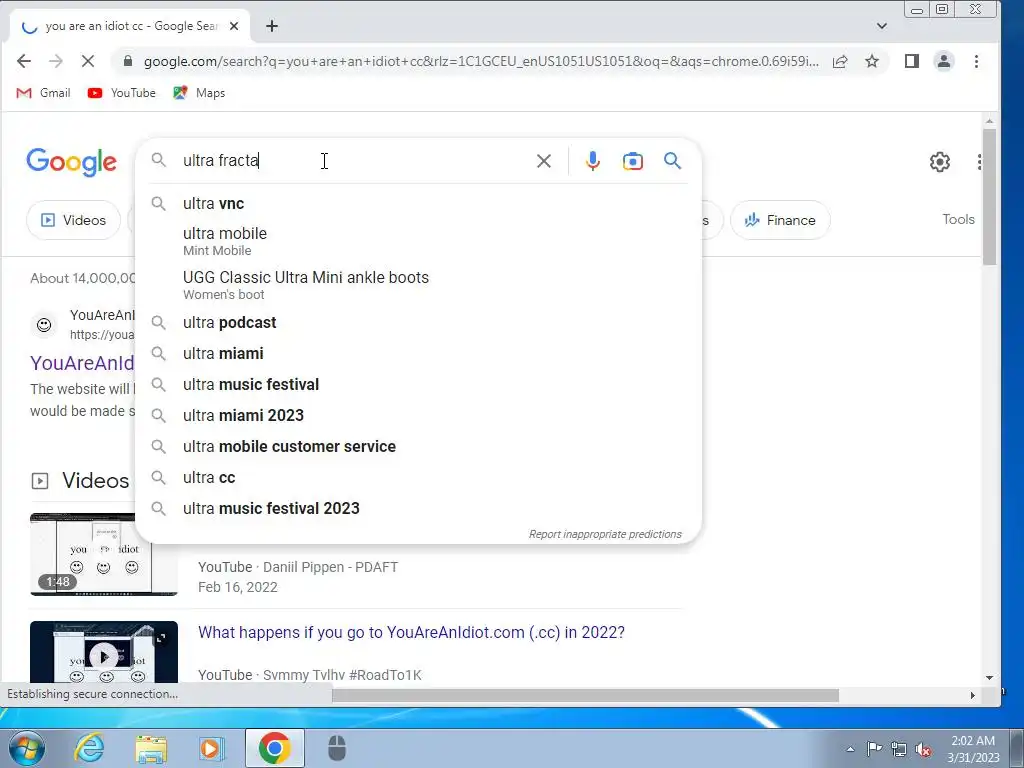Open the YouAreAnIdiot result title

[82, 363]
